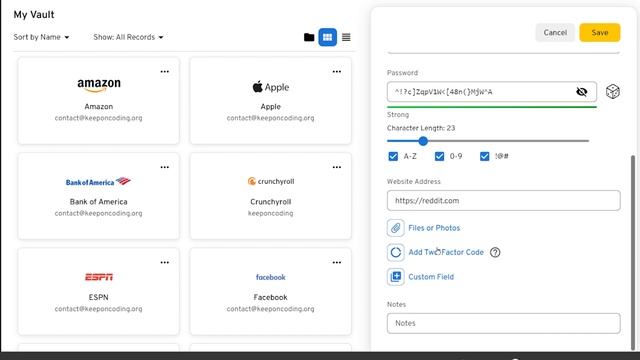Viewport: 640px width, 360px height.
Task: Open Amazon record options menu
Action: click(x=164, y=71)
